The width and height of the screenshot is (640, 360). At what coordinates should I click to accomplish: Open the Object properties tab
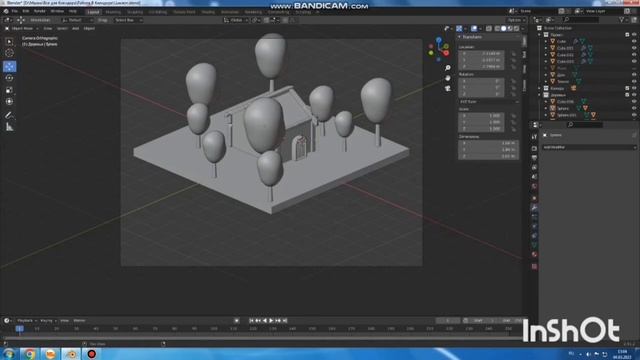[x=534, y=198]
